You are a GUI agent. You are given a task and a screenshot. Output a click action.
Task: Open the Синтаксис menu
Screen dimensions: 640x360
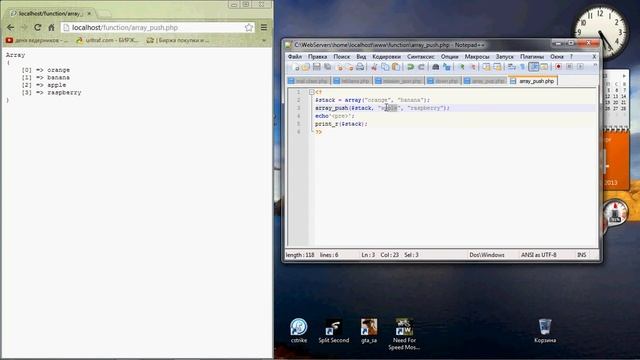(x=420, y=57)
